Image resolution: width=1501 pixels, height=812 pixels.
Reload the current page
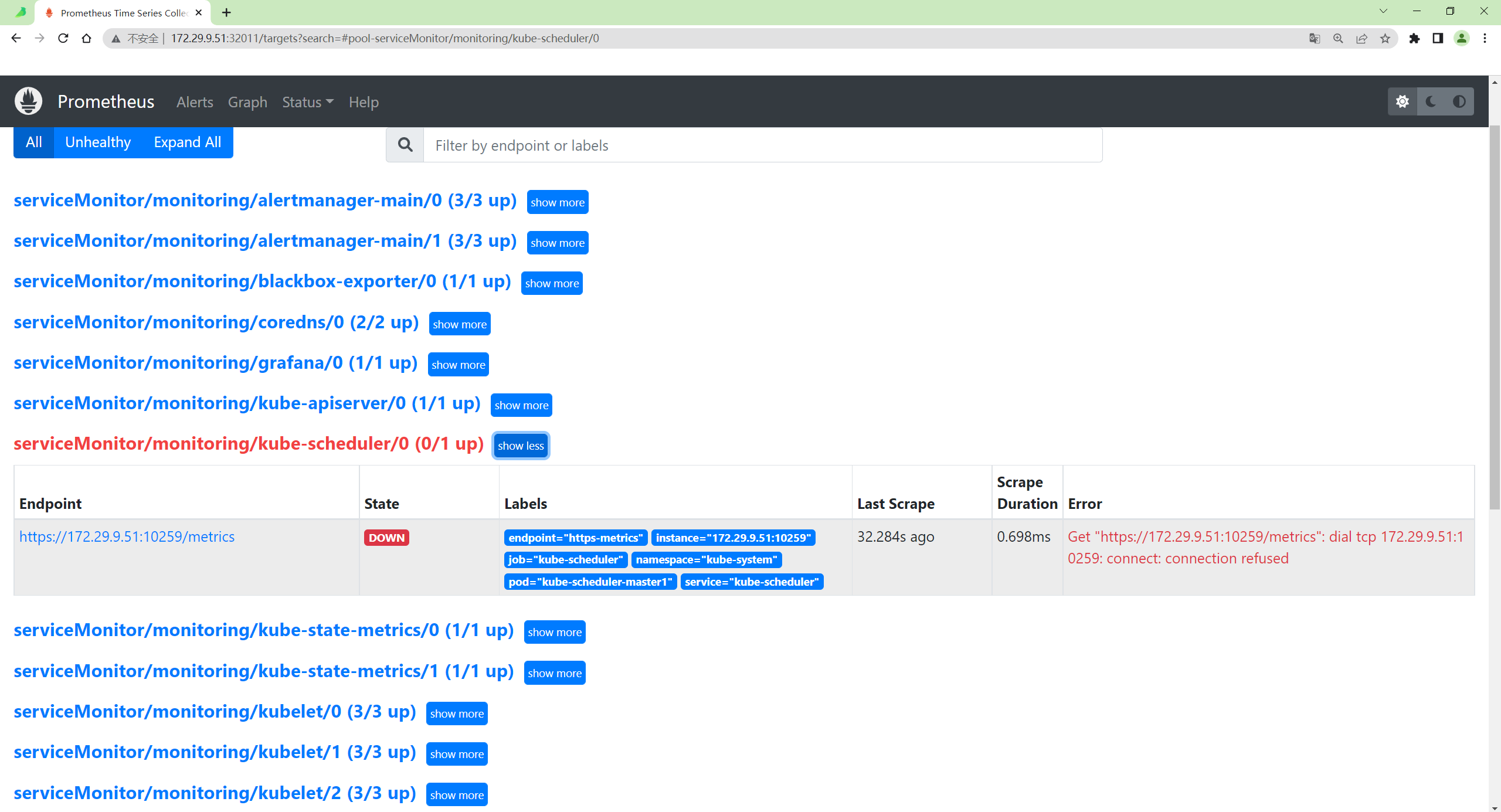[63, 38]
